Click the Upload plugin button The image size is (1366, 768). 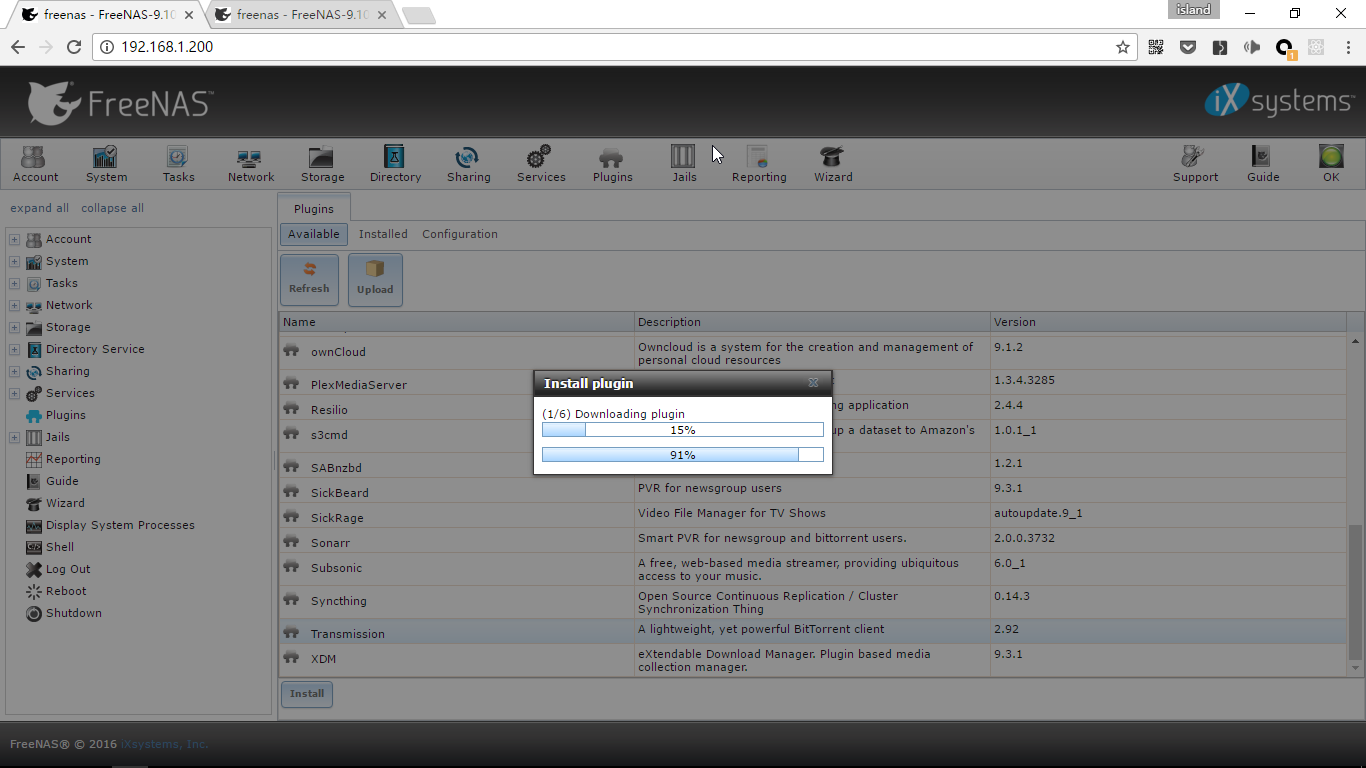tap(375, 279)
